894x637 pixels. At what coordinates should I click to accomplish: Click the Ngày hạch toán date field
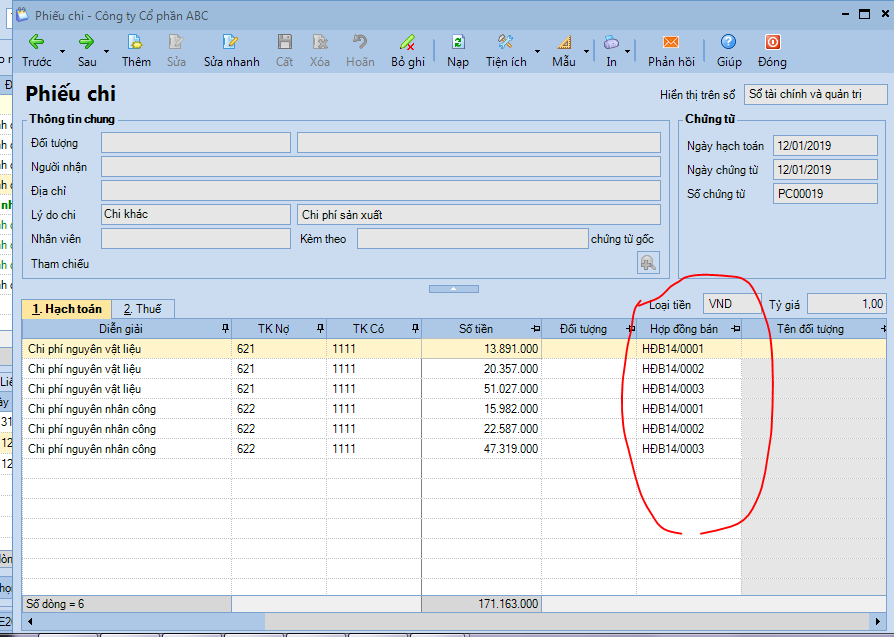point(825,145)
